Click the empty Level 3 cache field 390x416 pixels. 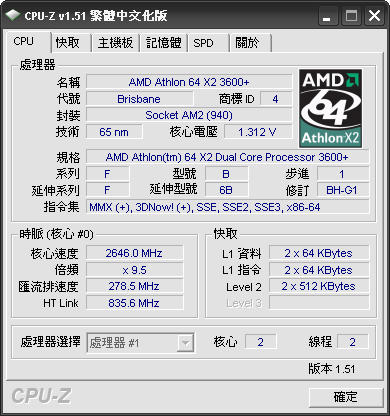coord(319,303)
